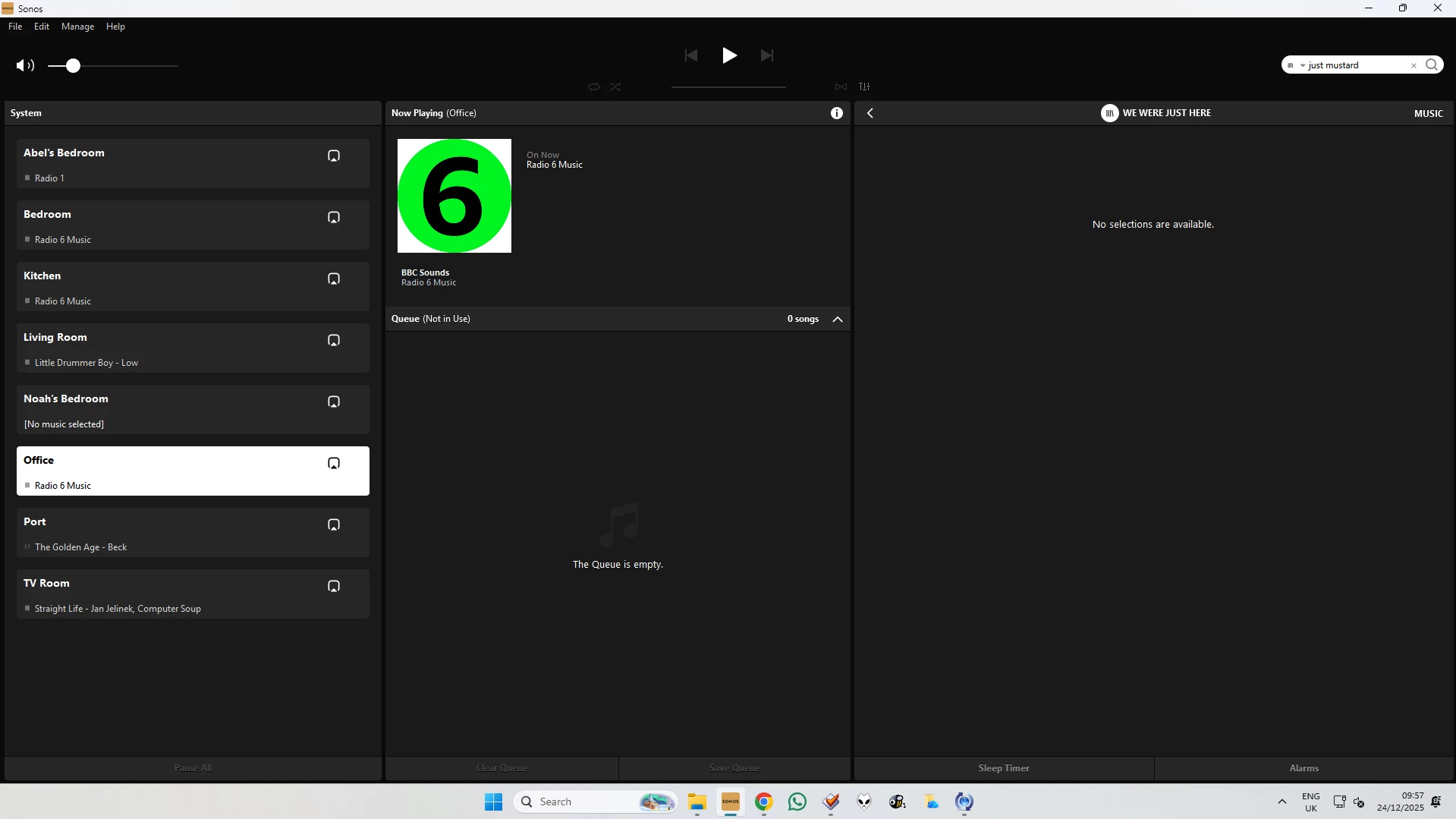Screen dimensions: 1456x819
Task: Click 'Little Drummer Boy - Low' text
Action: click(86, 363)
